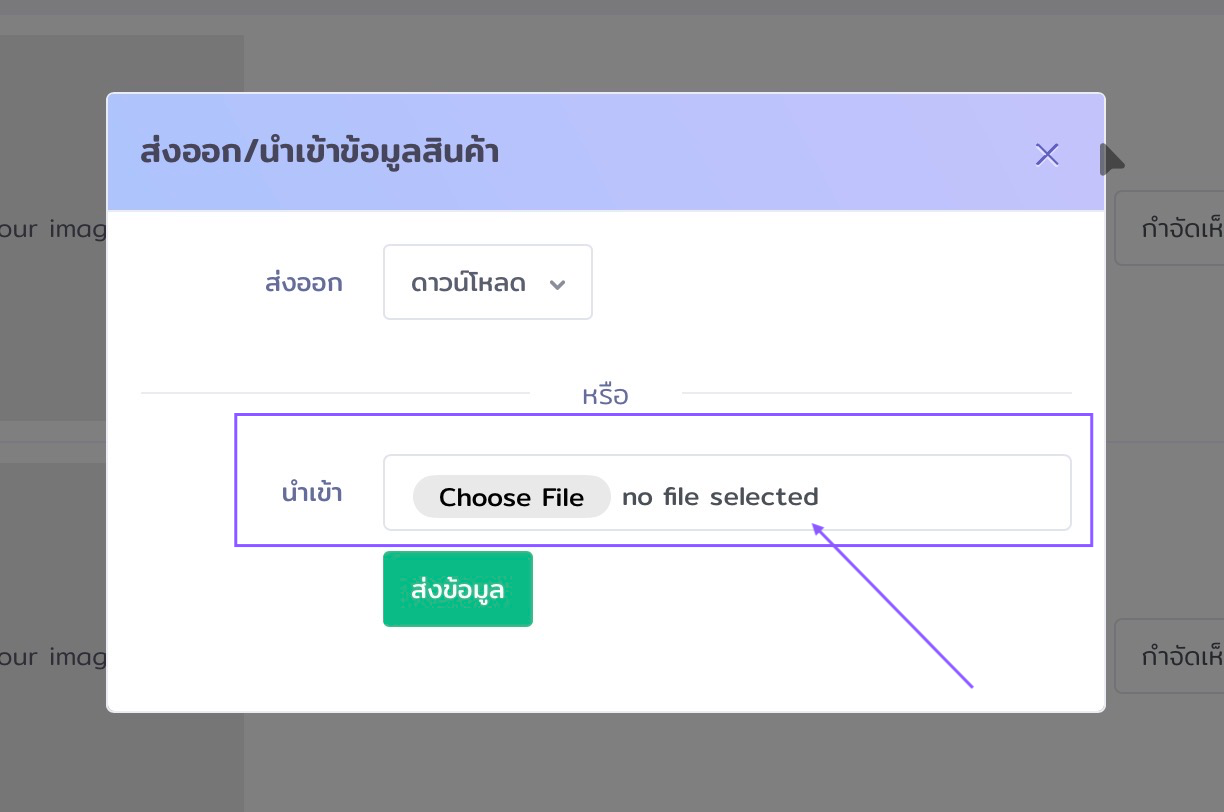Click the file upload input field
This screenshot has height=812, width=1224.
tap(727, 493)
